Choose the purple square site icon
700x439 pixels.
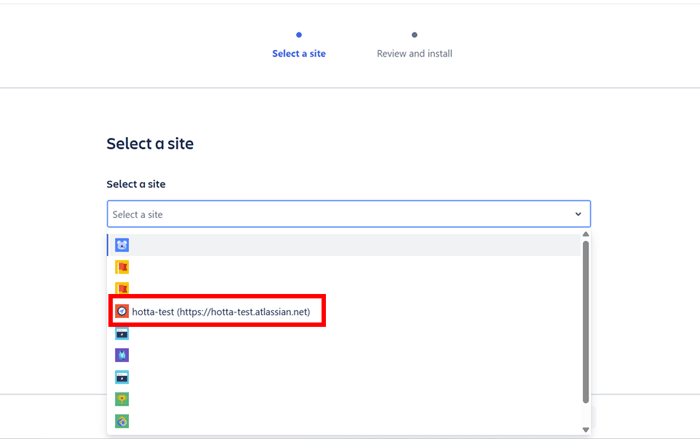coord(122,355)
